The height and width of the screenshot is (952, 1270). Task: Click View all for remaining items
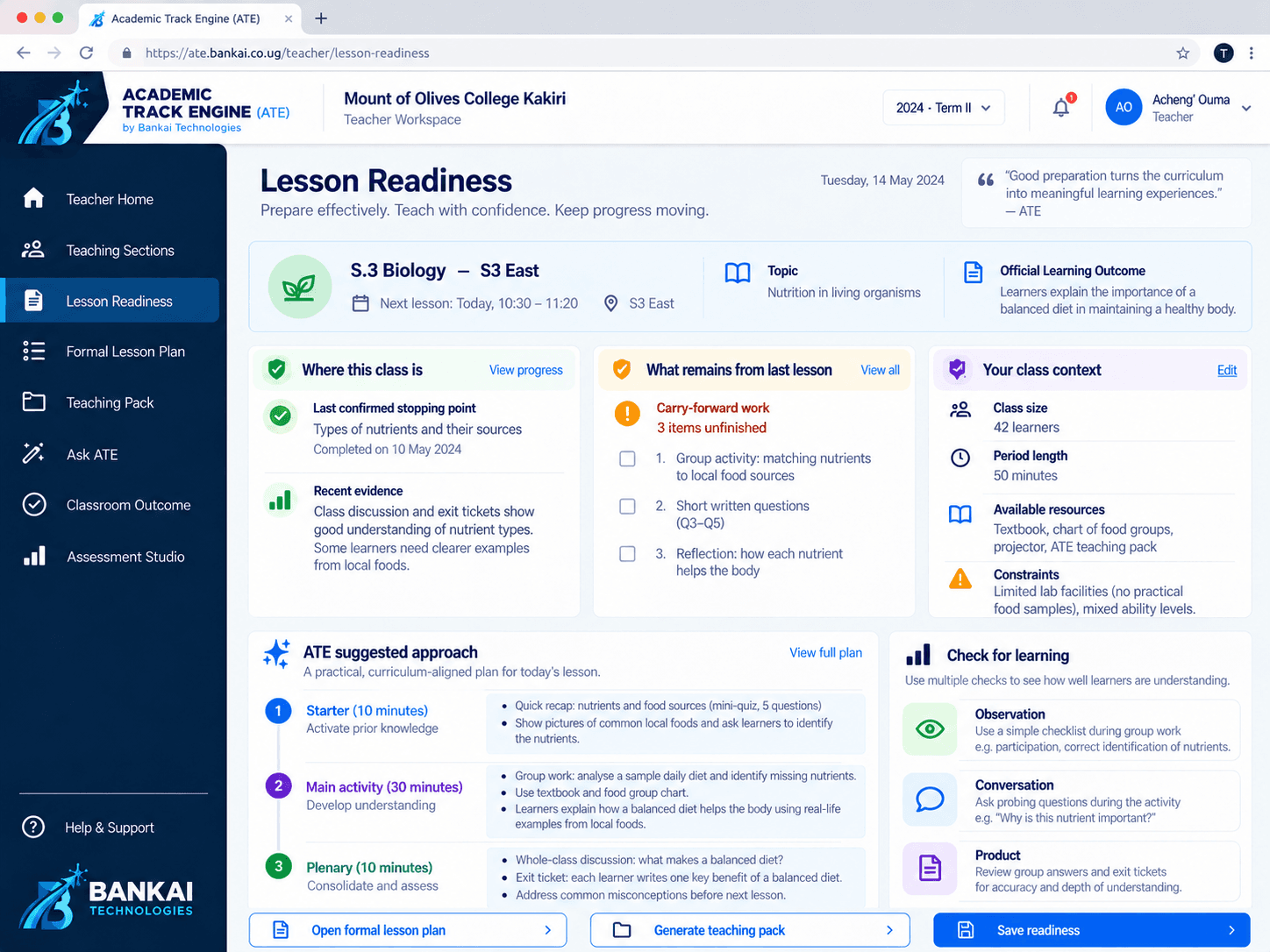(x=880, y=370)
